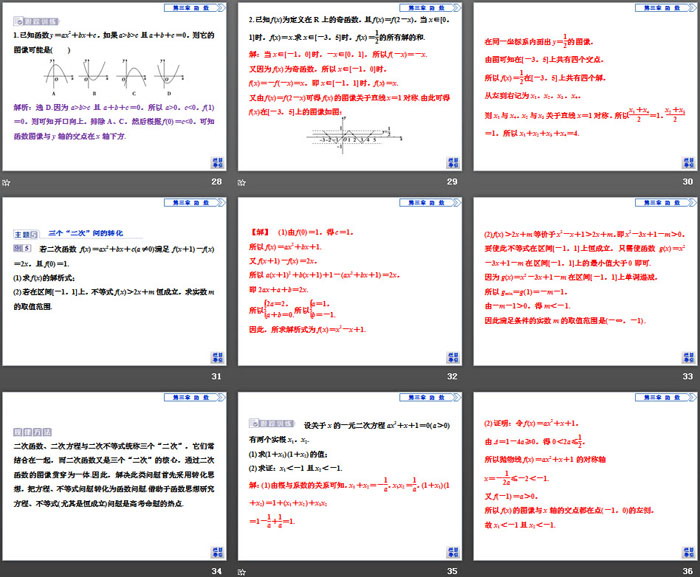Click the animation star icon under slide 29
This screenshot has width=700, height=577.
click(x=243, y=183)
